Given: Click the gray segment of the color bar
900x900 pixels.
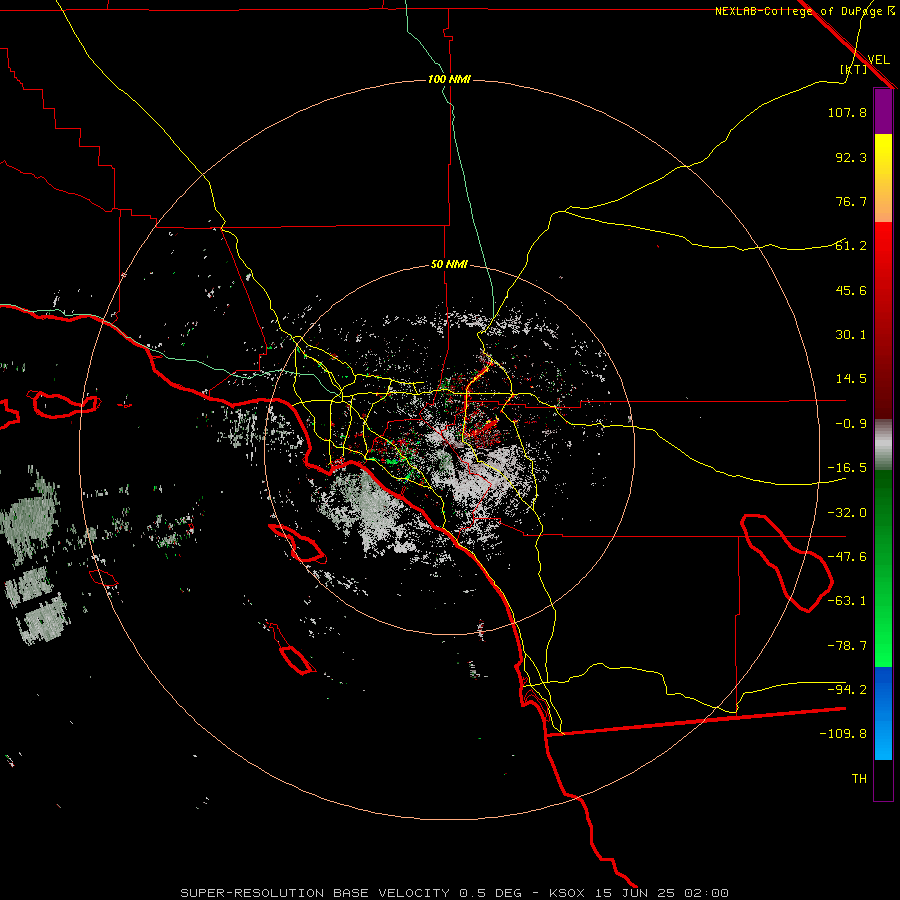Looking at the screenshot, I should click(x=883, y=445).
